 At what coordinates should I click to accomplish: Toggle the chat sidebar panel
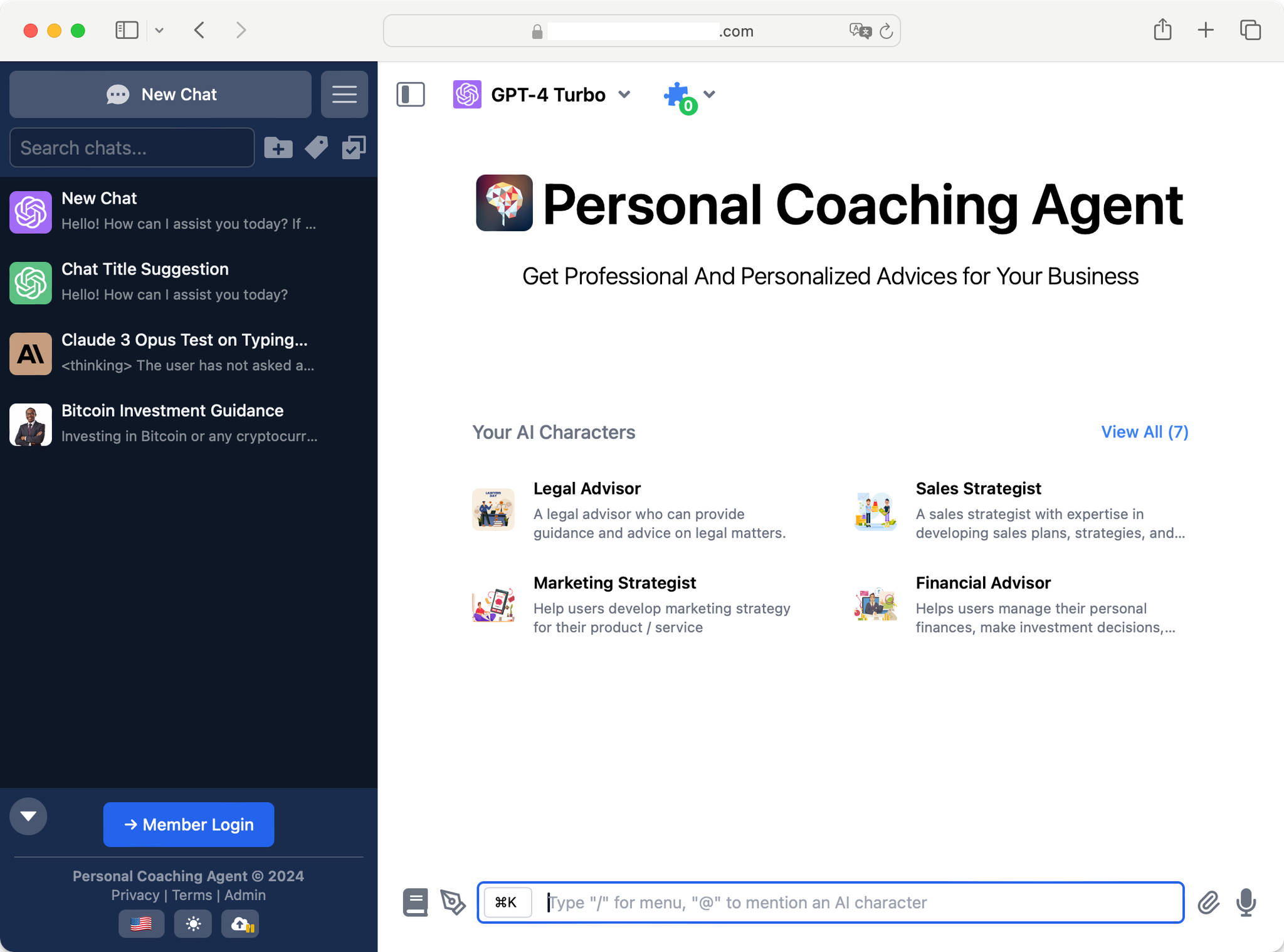[411, 95]
